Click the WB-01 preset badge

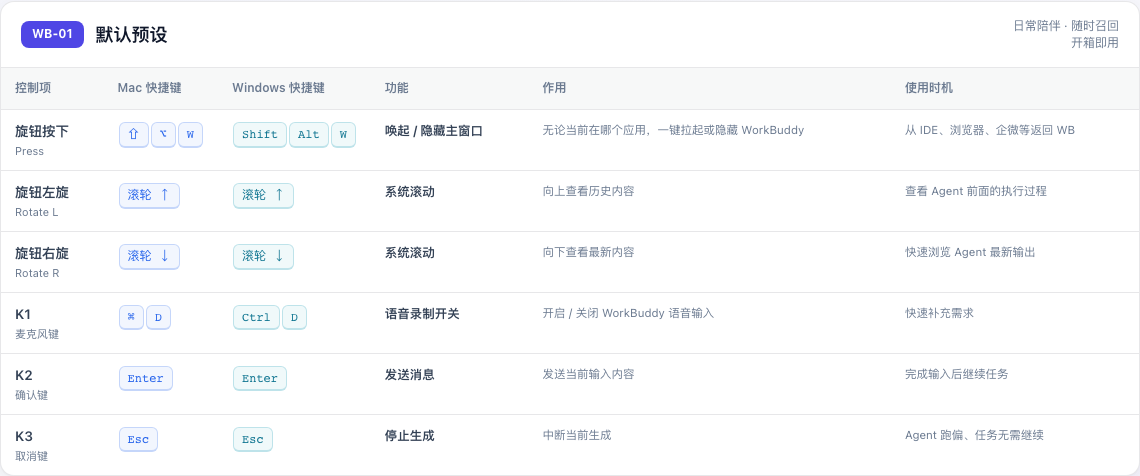[52, 34]
